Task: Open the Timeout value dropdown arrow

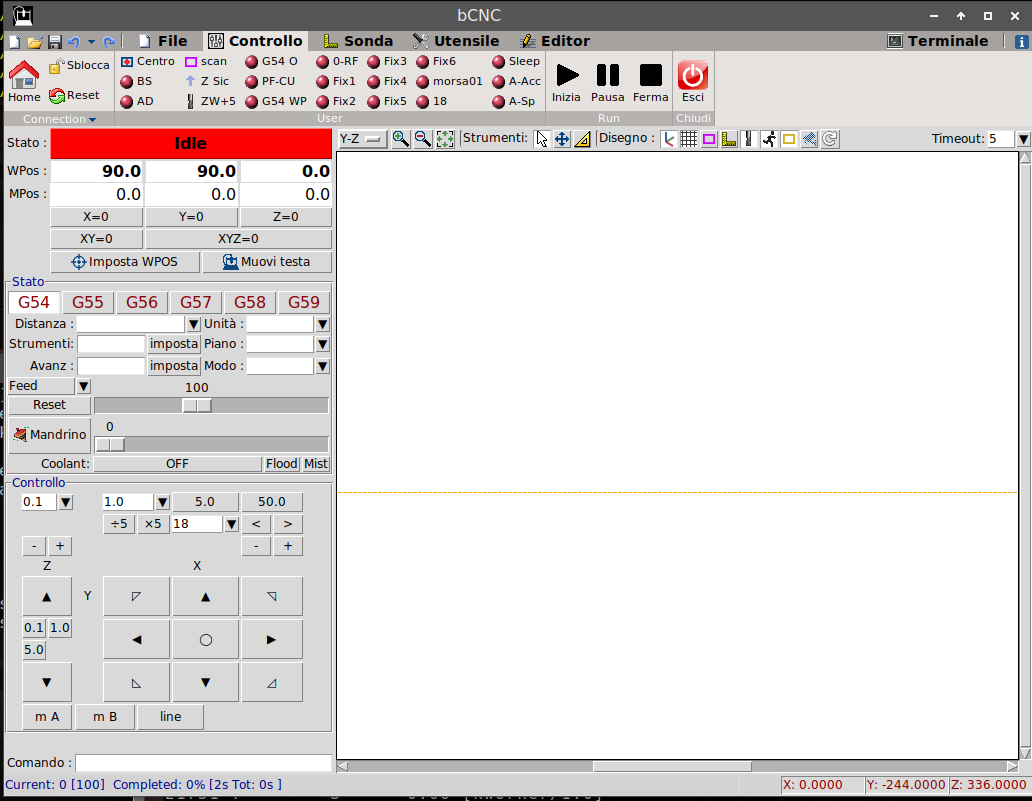Action: tap(1023, 139)
